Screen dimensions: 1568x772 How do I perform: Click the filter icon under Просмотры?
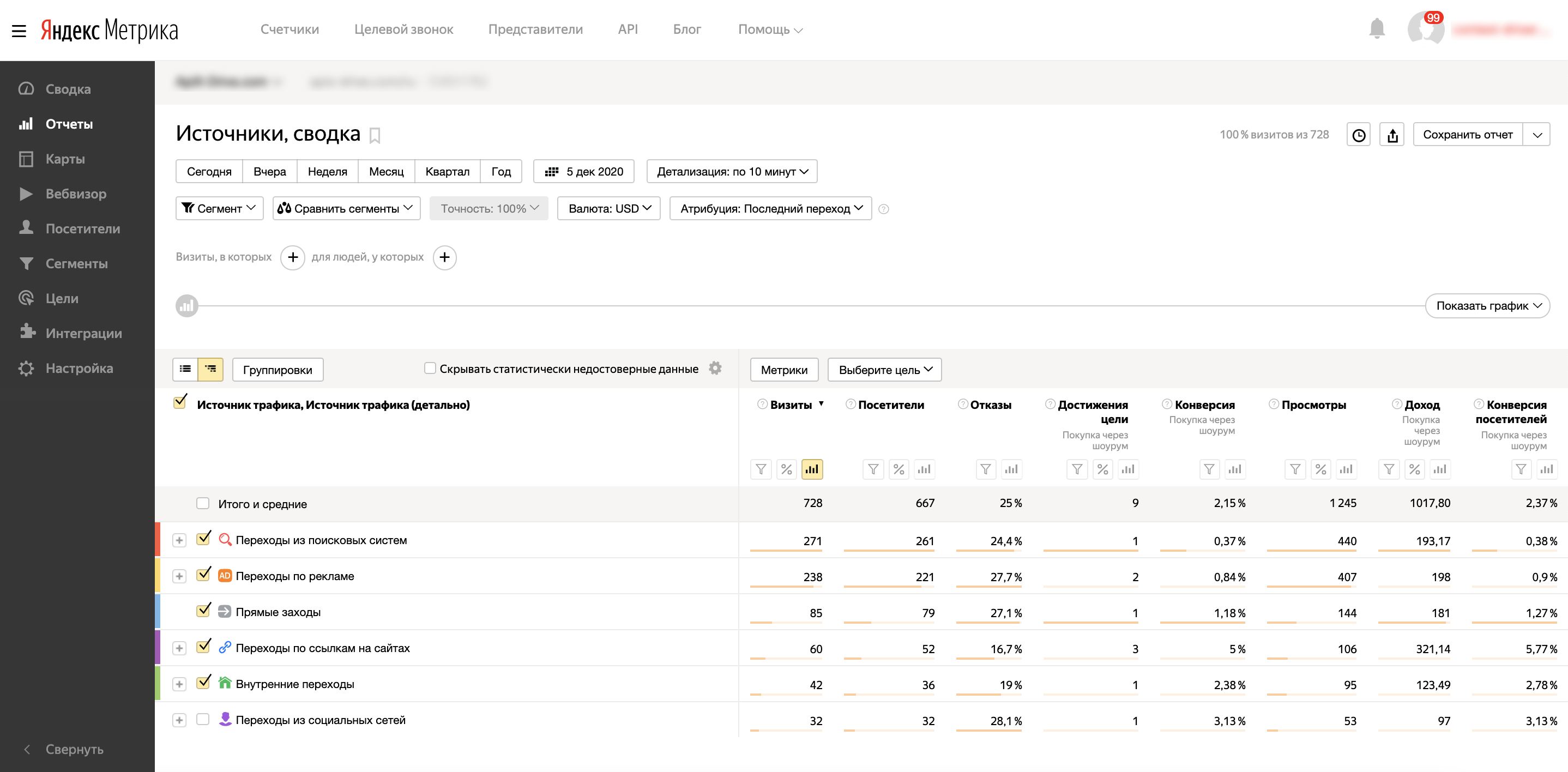(x=1295, y=469)
